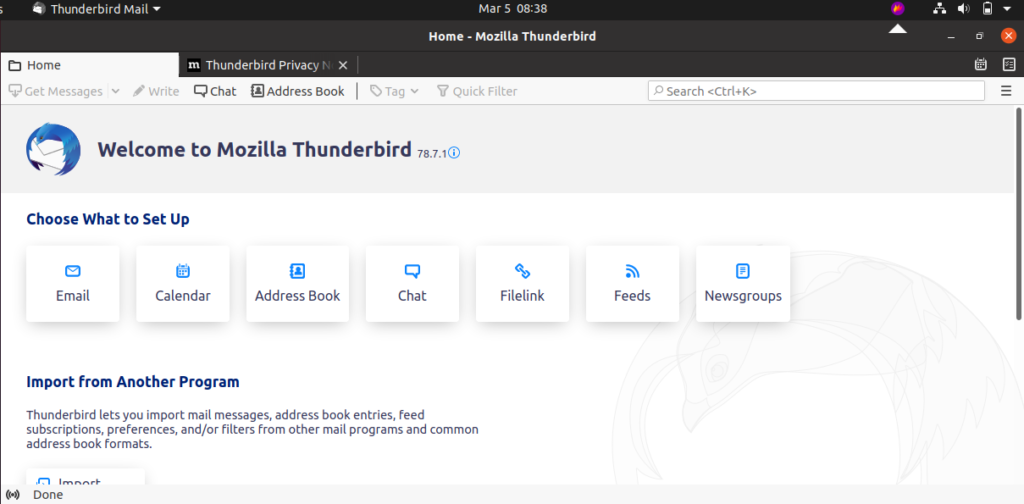Focus the Search Ctrl+K field
The width and height of the screenshot is (1024, 504).
tap(816, 91)
